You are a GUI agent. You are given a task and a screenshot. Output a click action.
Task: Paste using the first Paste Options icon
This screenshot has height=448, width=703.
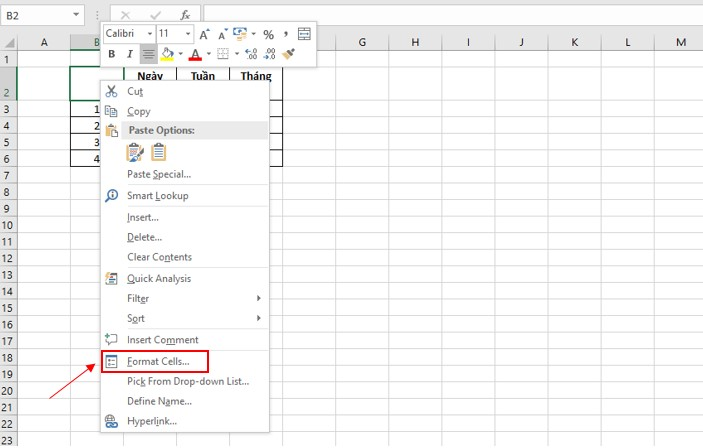tap(135, 152)
